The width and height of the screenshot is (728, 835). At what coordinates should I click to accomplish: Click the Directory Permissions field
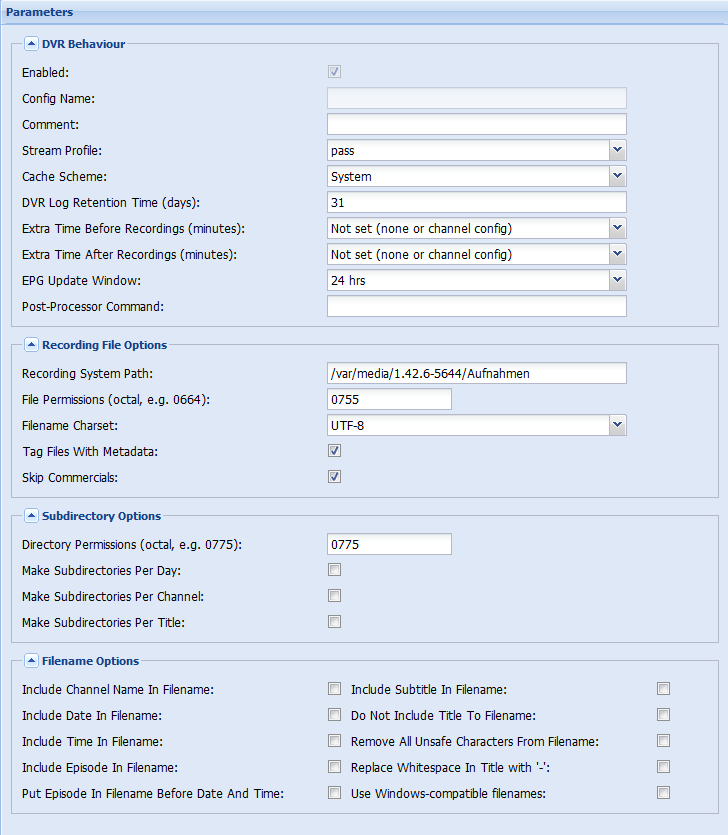[389, 544]
